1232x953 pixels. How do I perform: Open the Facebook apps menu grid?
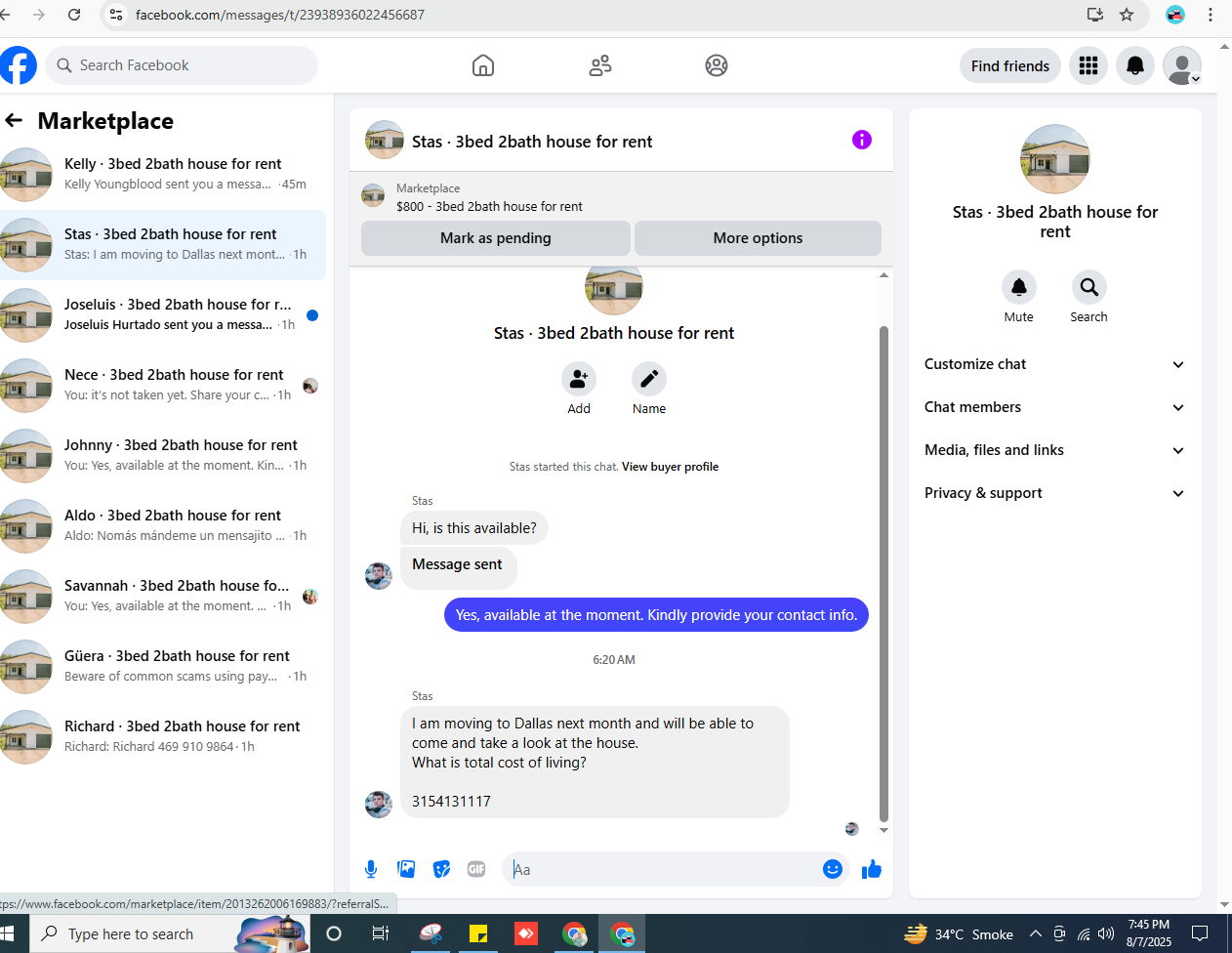click(x=1088, y=65)
